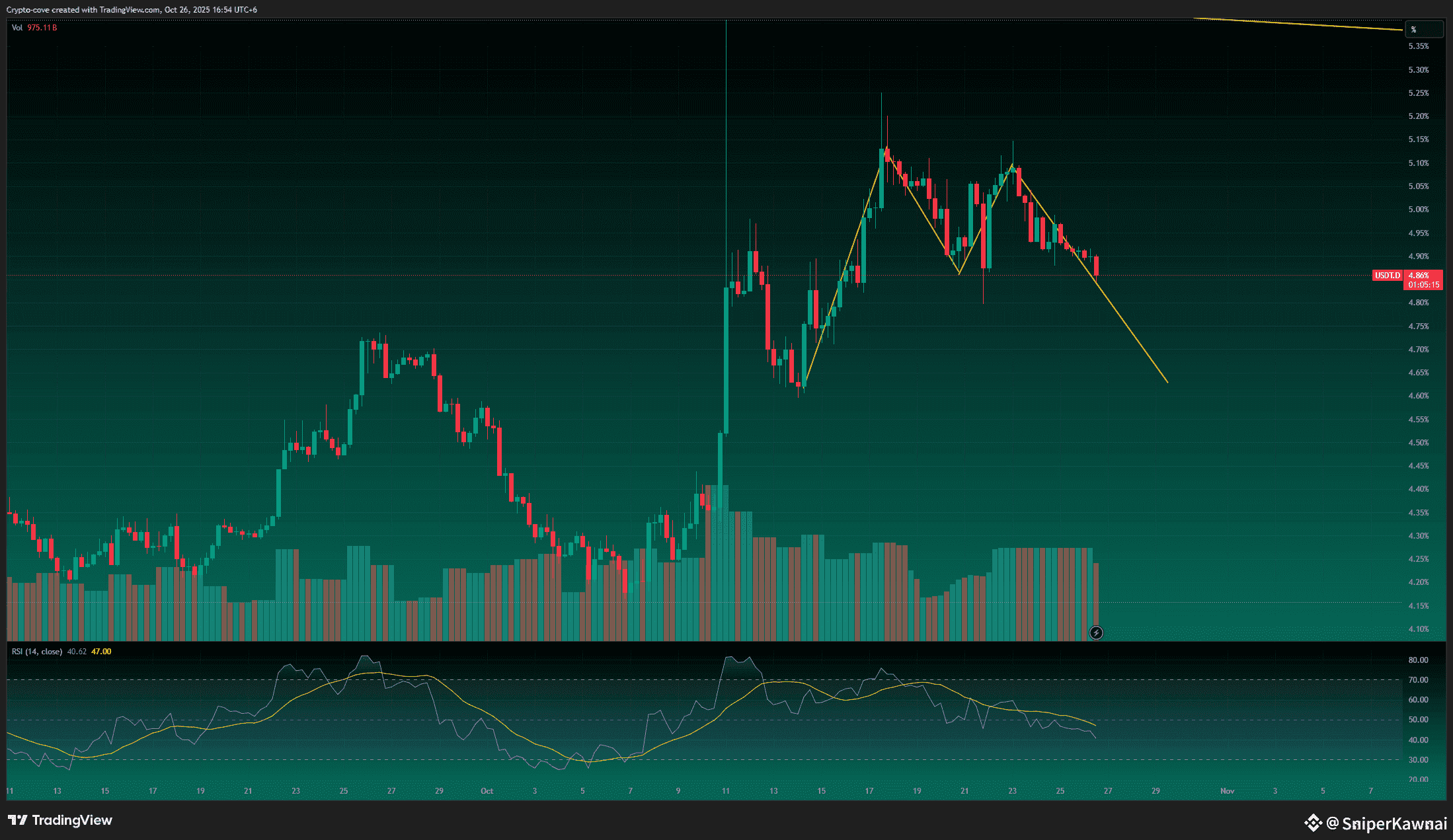The image size is (1453, 840).
Task: Click the Vol indicator legend
Action: (17, 28)
